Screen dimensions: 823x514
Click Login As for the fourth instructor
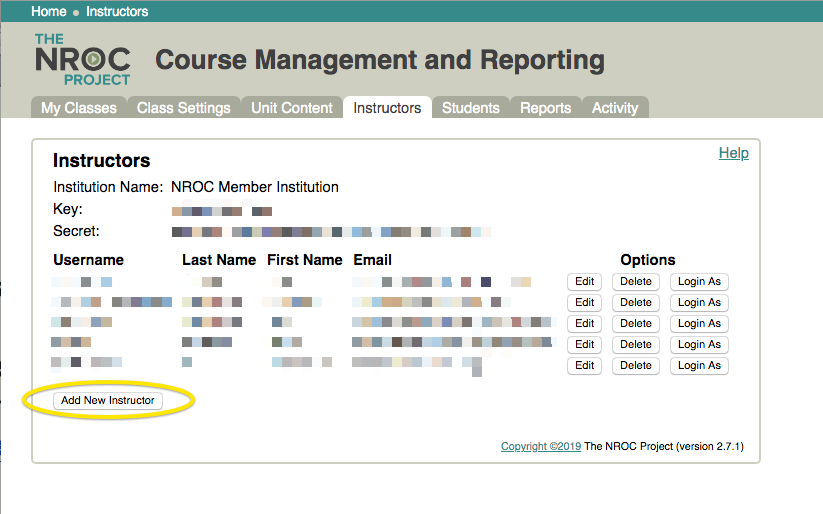pos(699,344)
